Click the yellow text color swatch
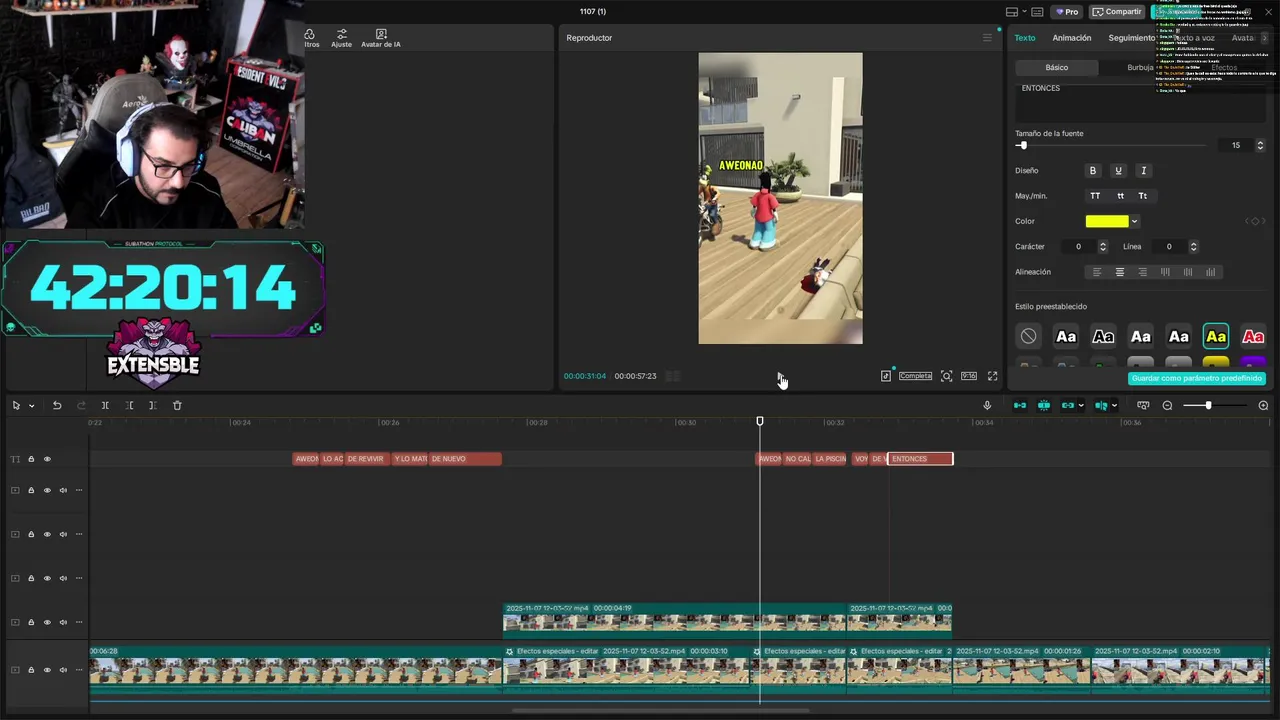Viewport: 1280px width, 720px height. tap(1107, 221)
